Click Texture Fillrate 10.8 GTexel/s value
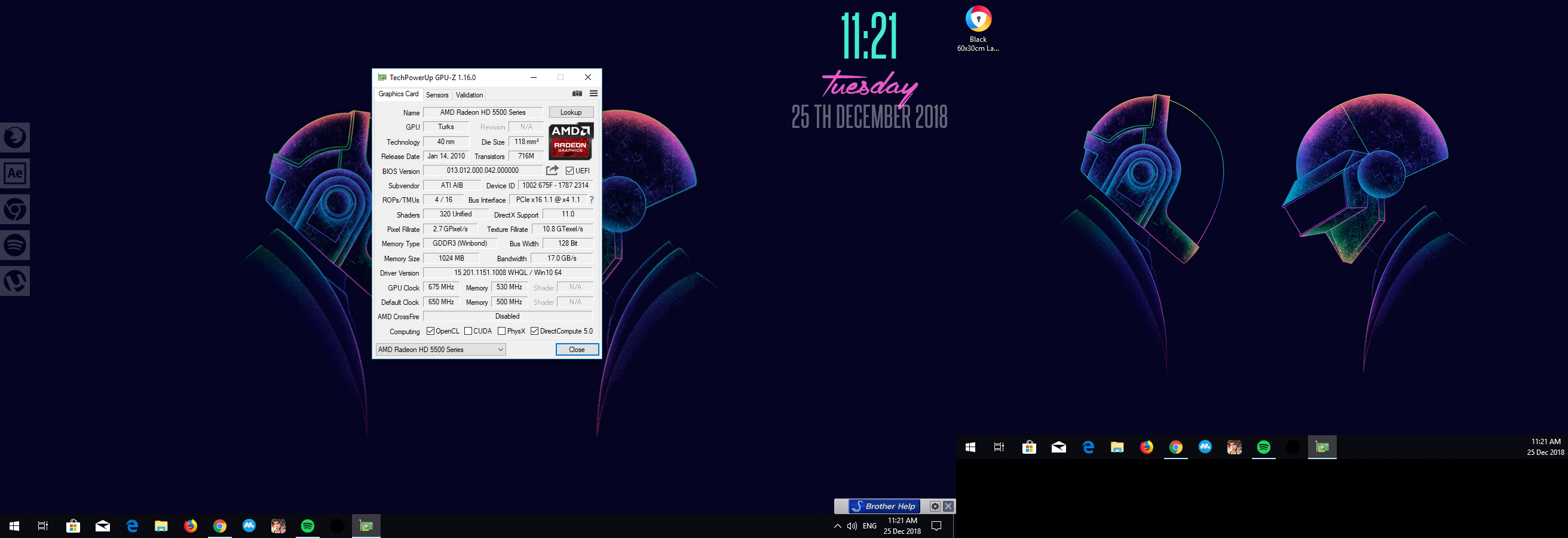This screenshot has width=1568, height=538. pyautogui.click(x=562, y=229)
